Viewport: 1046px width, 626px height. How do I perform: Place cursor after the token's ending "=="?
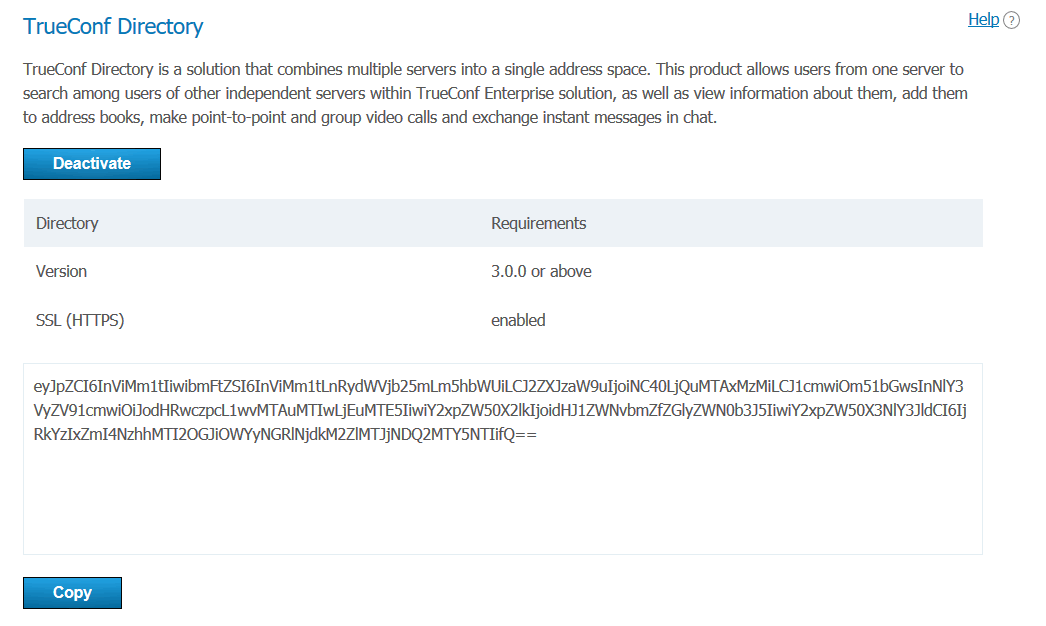[539, 436]
